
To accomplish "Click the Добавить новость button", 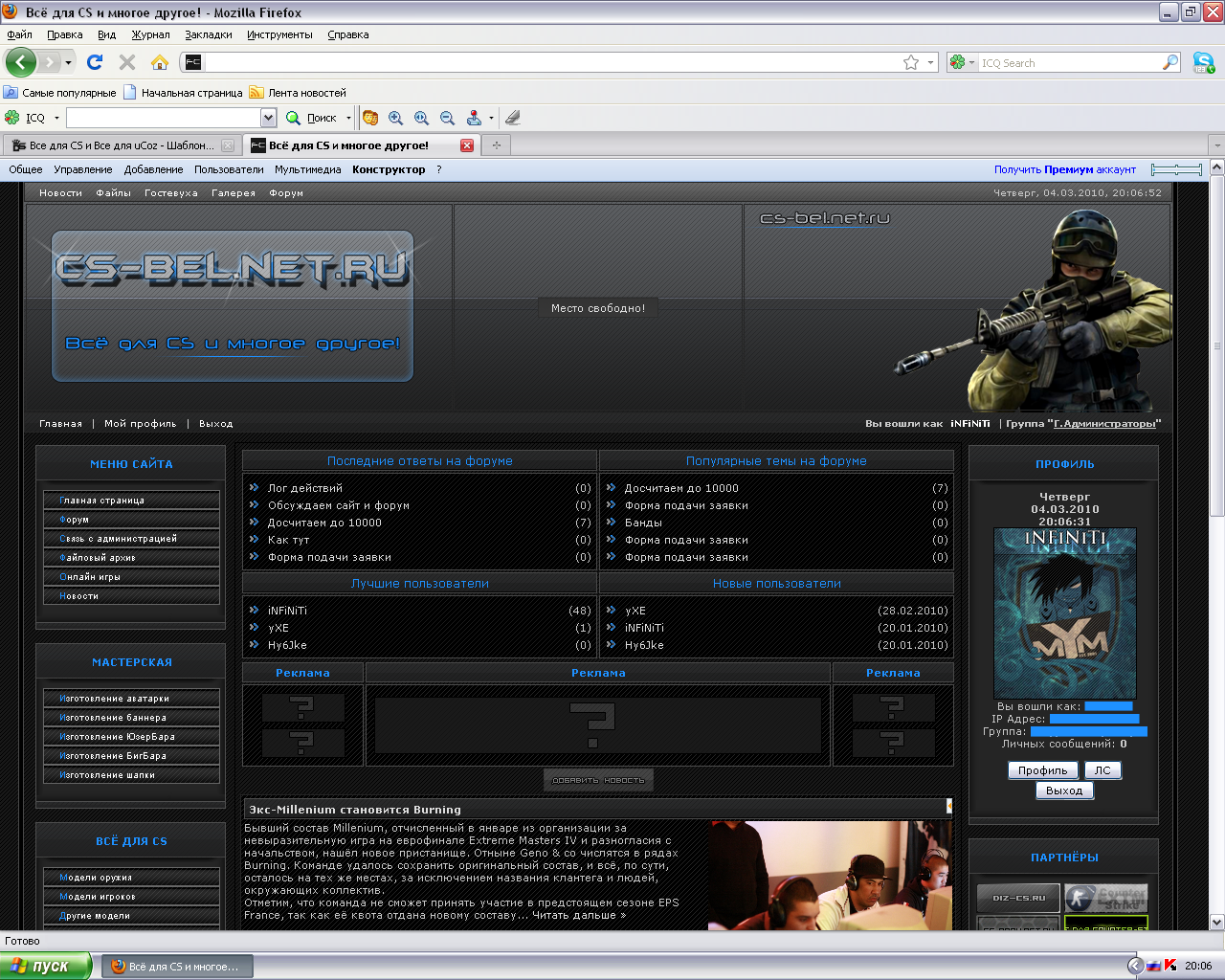I will [598, 780].
